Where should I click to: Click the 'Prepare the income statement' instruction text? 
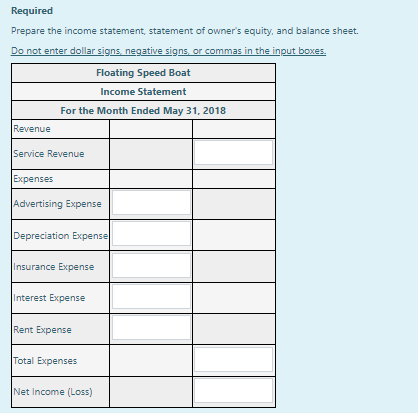(185, 31)
